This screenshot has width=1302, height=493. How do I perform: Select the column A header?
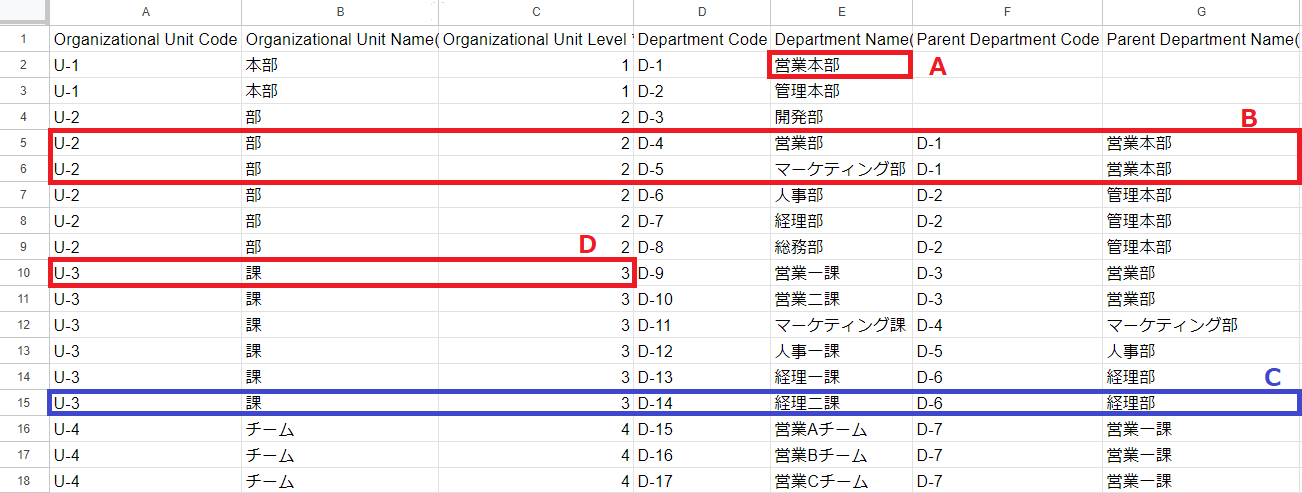coord(146,12)
